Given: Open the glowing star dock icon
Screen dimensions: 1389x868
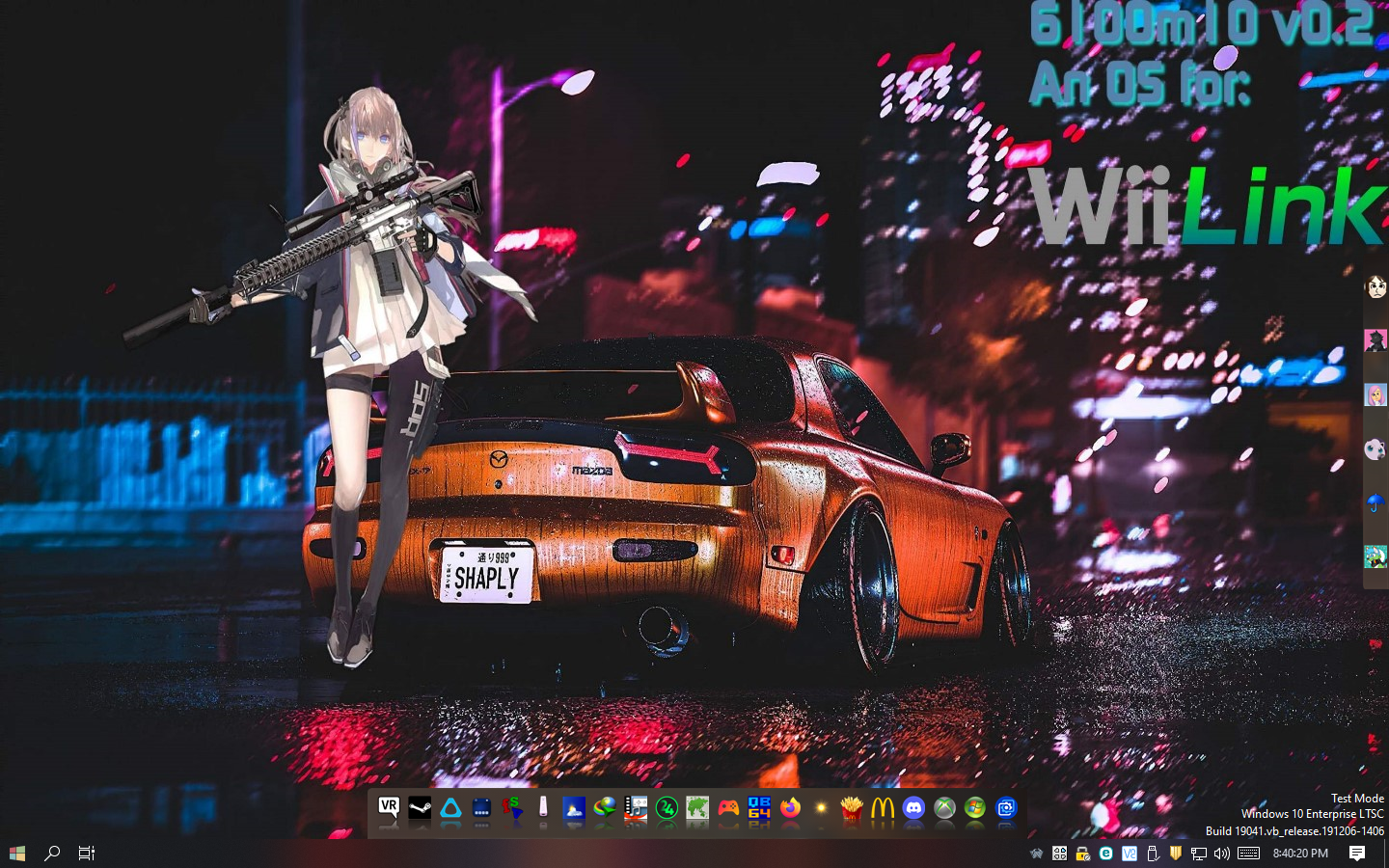Looking at the screenshot, I should click(x=821, y=808).
